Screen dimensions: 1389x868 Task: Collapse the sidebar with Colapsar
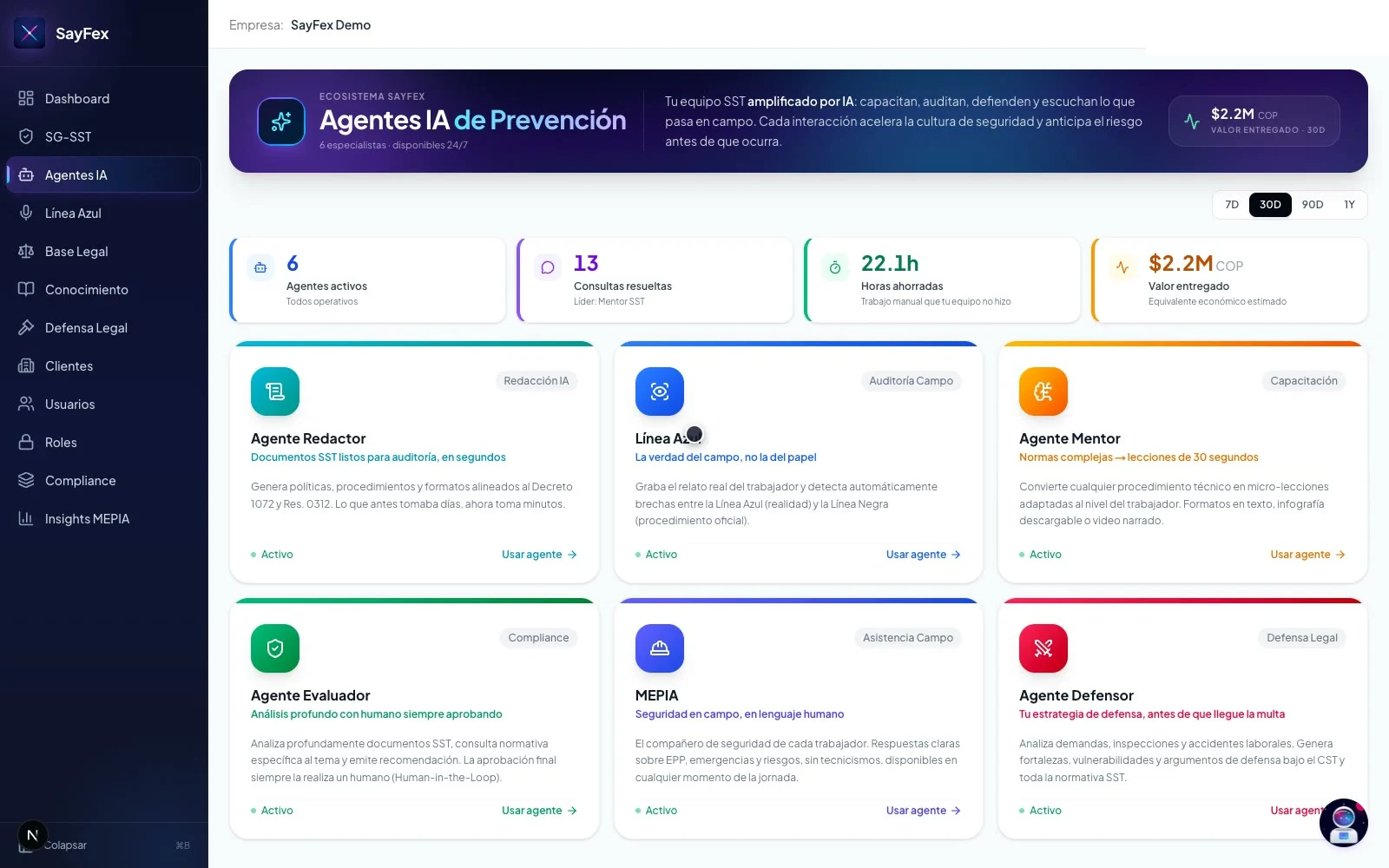pos(104,845)
